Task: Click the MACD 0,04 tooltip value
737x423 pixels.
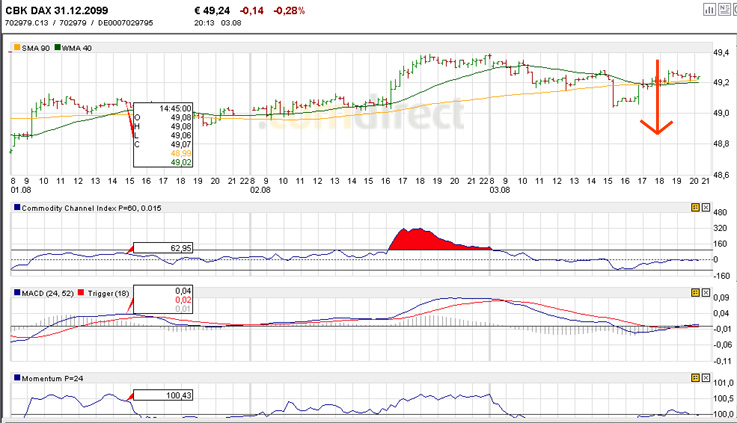Action: tap(183, 291)
